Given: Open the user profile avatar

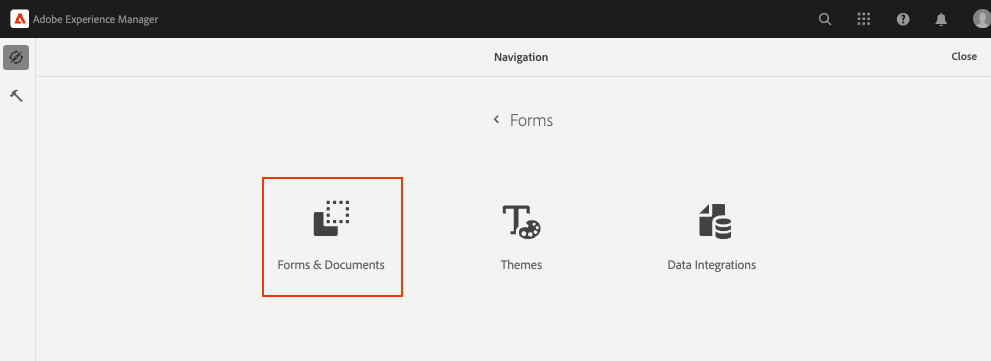Looking at the screenshot, I should [x=982, y=19].
